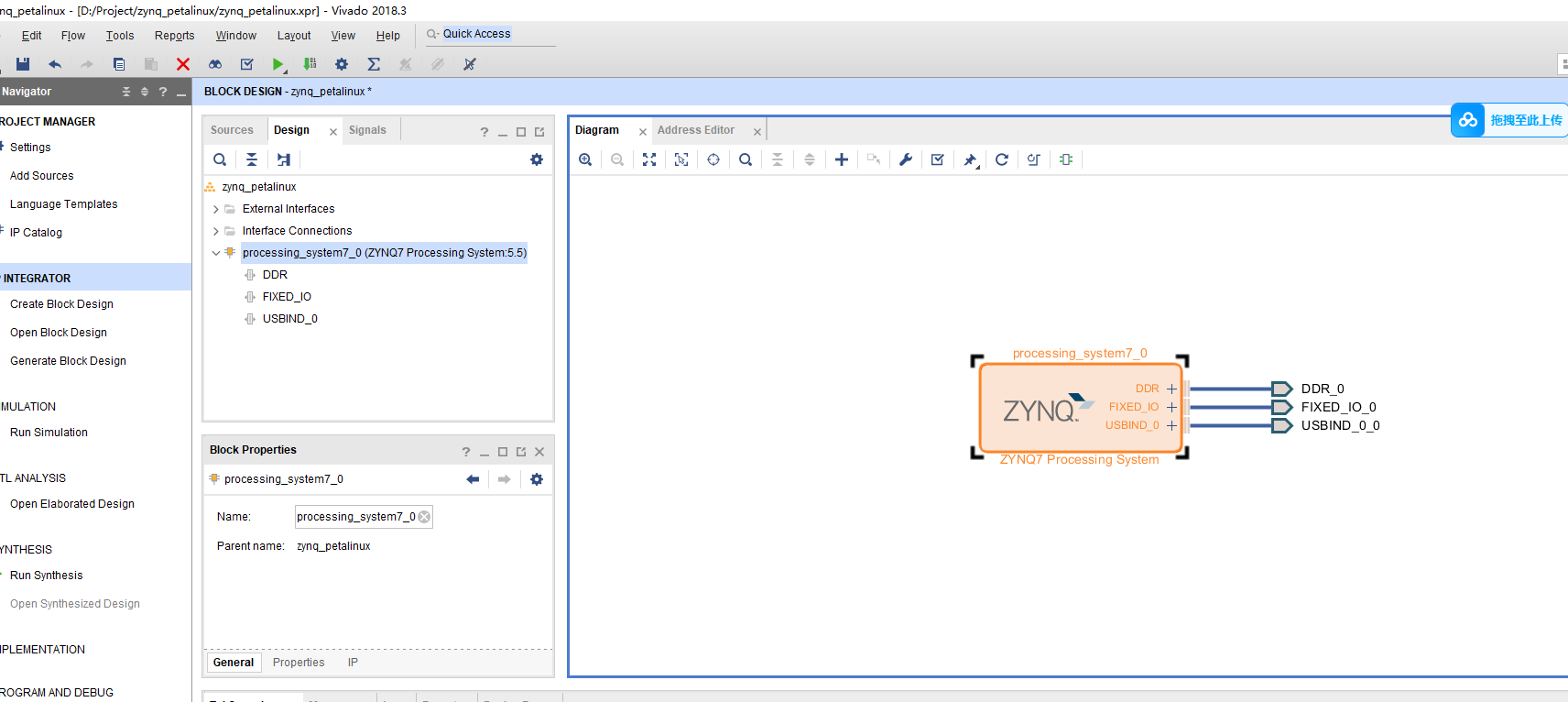Open the Flow menu
1568x702 pixels.
tap(73, 36)
